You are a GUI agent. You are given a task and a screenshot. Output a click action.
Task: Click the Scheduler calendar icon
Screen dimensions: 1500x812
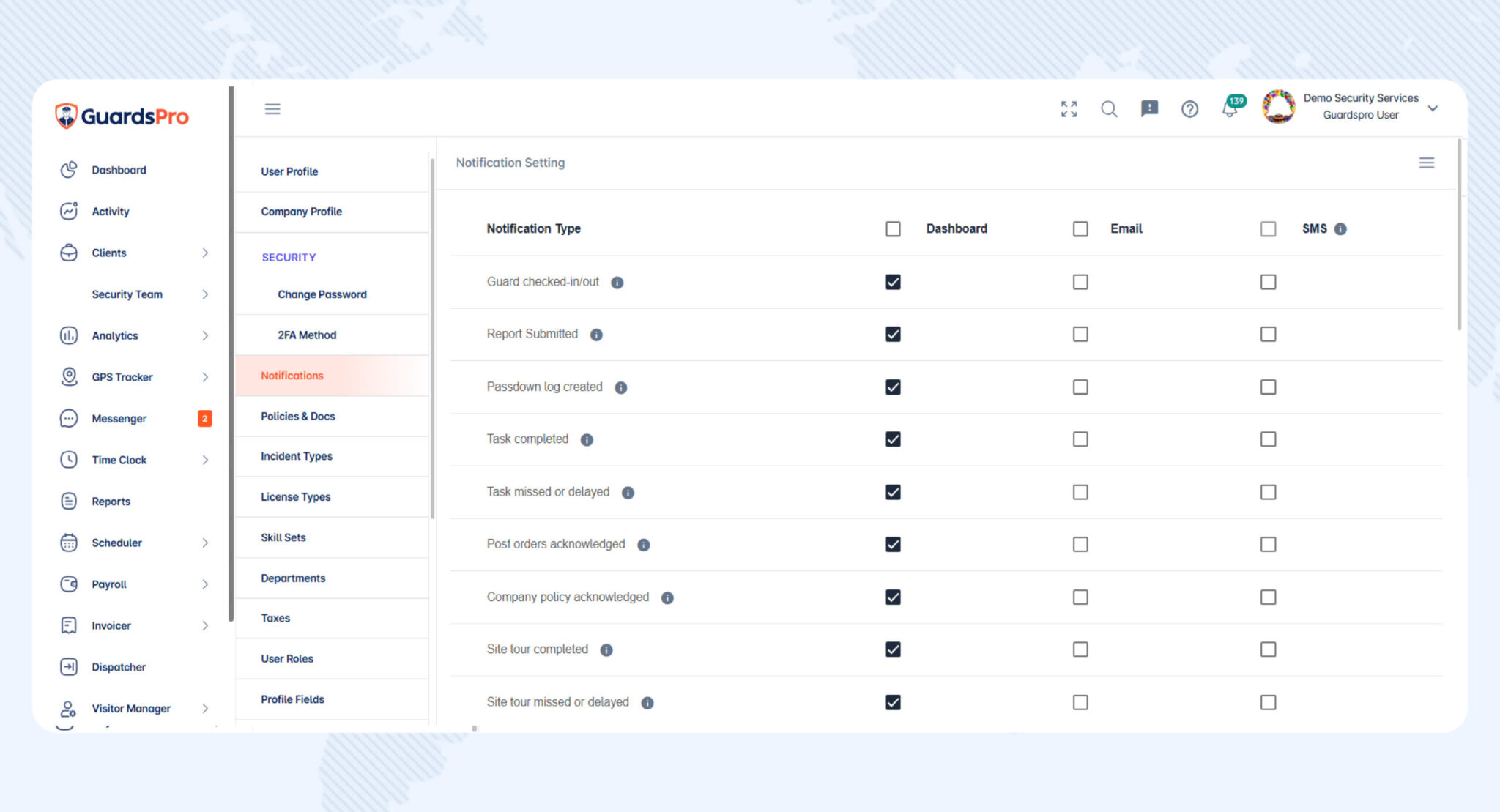[68, 543]
